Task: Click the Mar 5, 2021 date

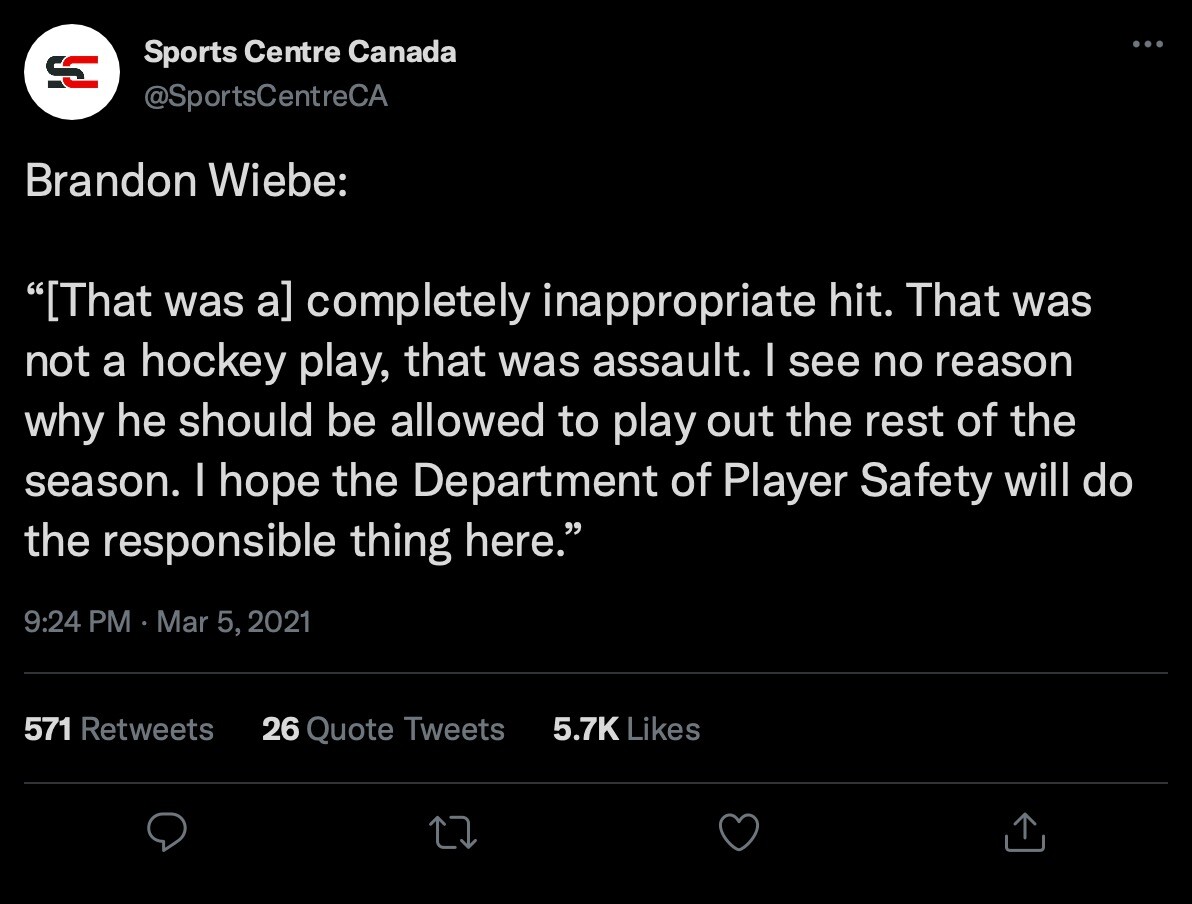Action: click(x=234, y=622)
